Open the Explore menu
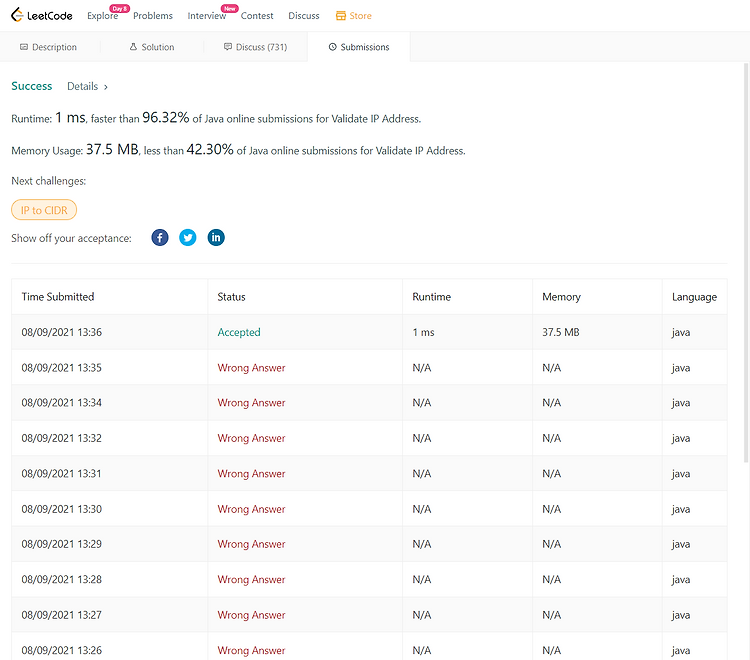 [x=102, y=16]
